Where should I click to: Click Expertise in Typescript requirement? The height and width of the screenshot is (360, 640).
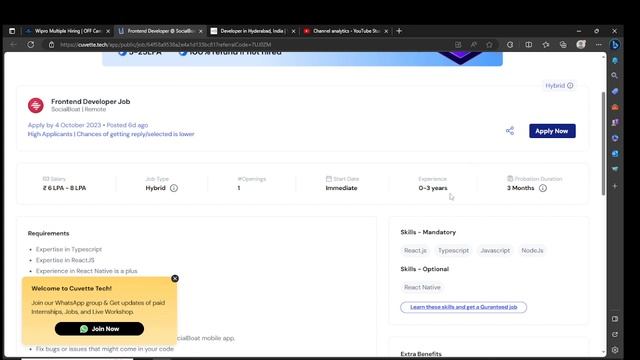69,249
